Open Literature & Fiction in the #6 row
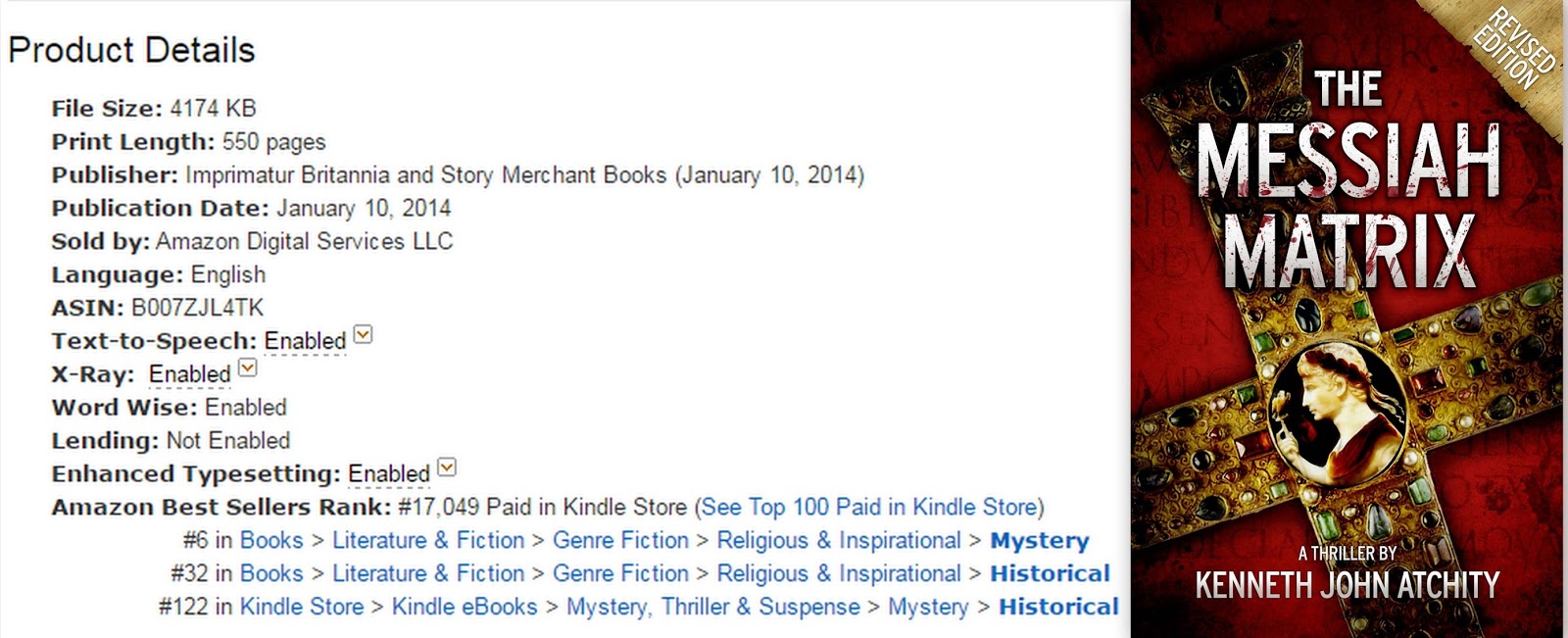The height and width of the screenshot is (638, 1568). click(428, 541)
